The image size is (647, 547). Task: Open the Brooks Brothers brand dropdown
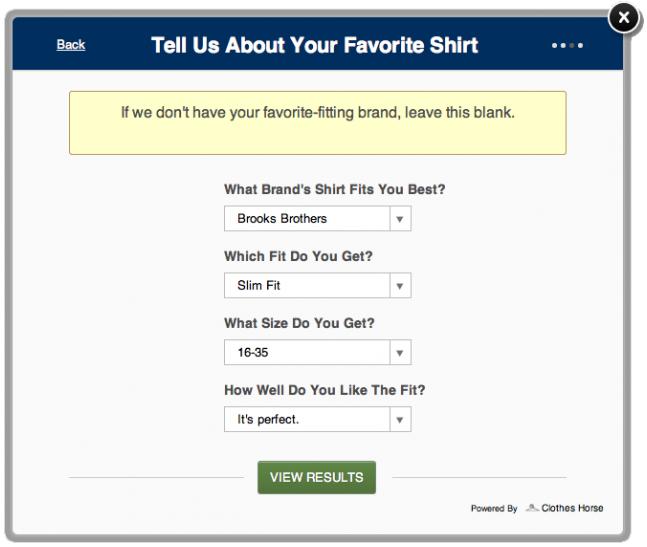pos(318,219)
